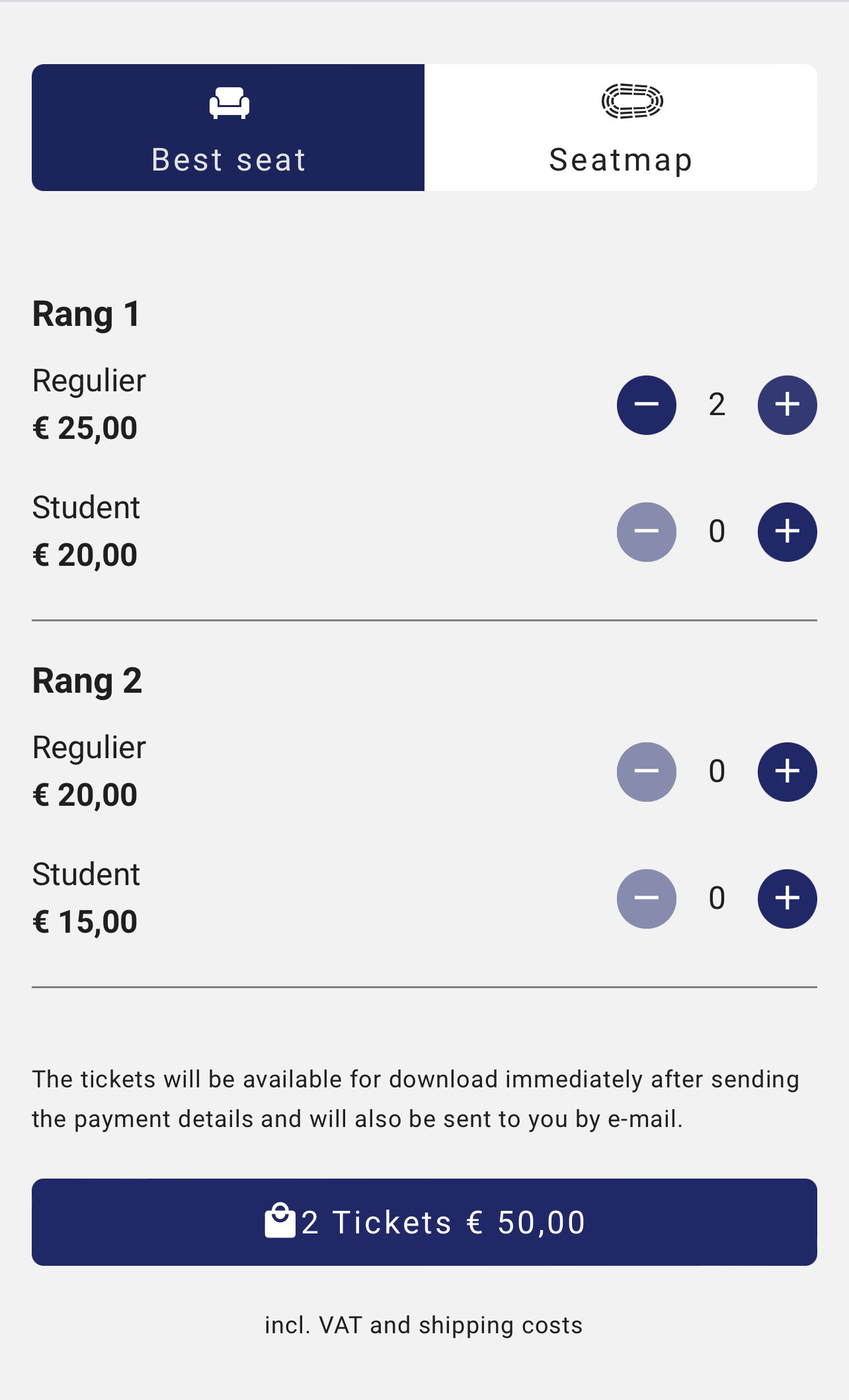The width and height of the screenshot is (849, 1400).
Task: Click the Rang 1 Regulier quantity value 2
Action: (x=717, y=405)
